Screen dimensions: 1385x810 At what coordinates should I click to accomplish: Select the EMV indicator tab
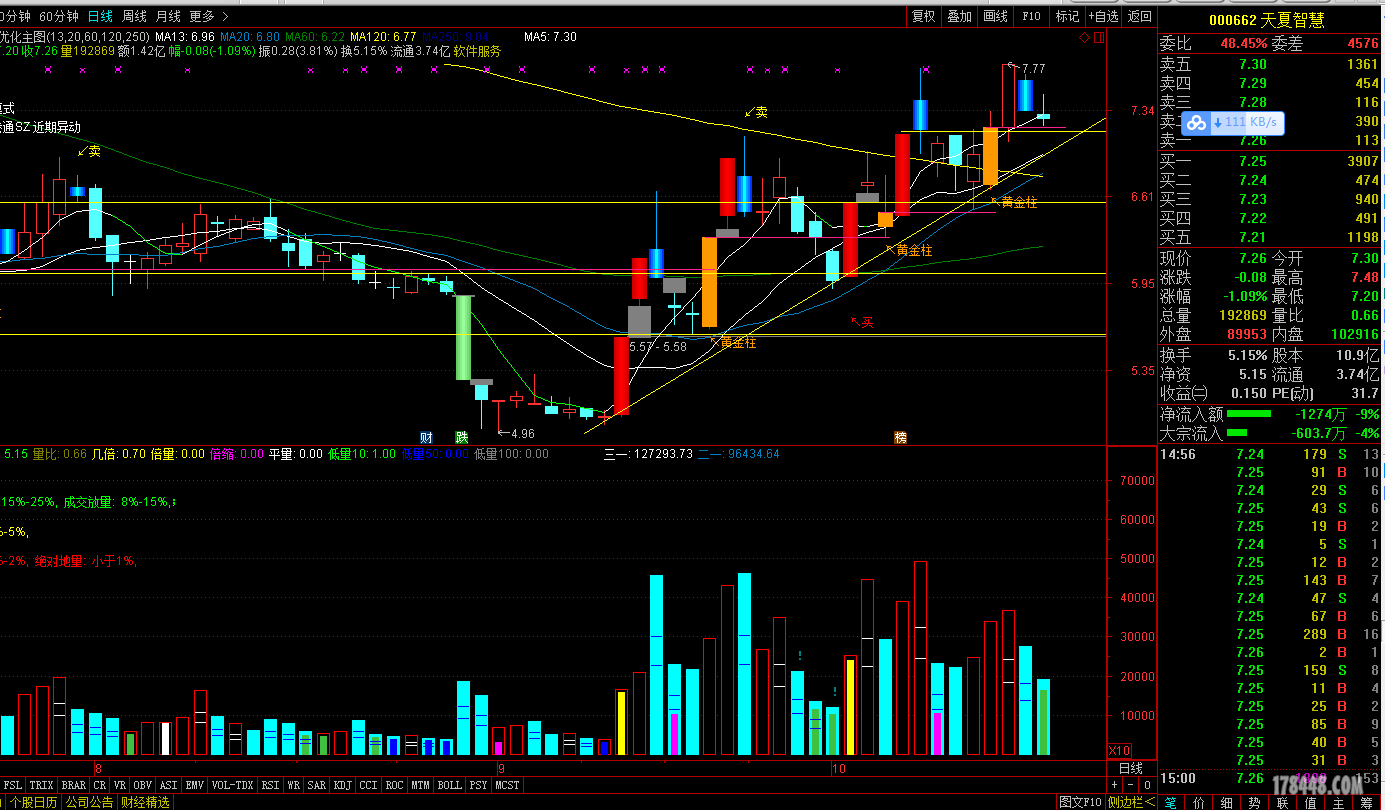(195, 786)
